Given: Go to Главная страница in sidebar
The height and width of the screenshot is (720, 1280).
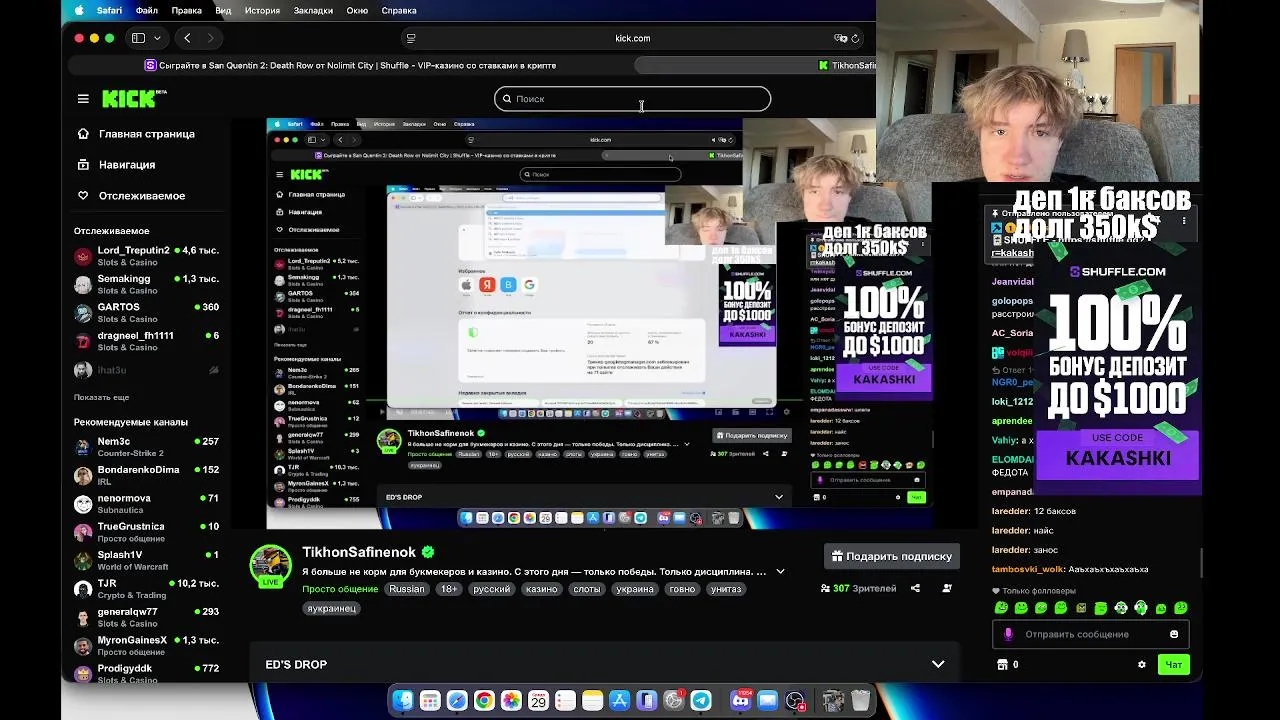Looking at the screenshot, I should pos(136,134).
